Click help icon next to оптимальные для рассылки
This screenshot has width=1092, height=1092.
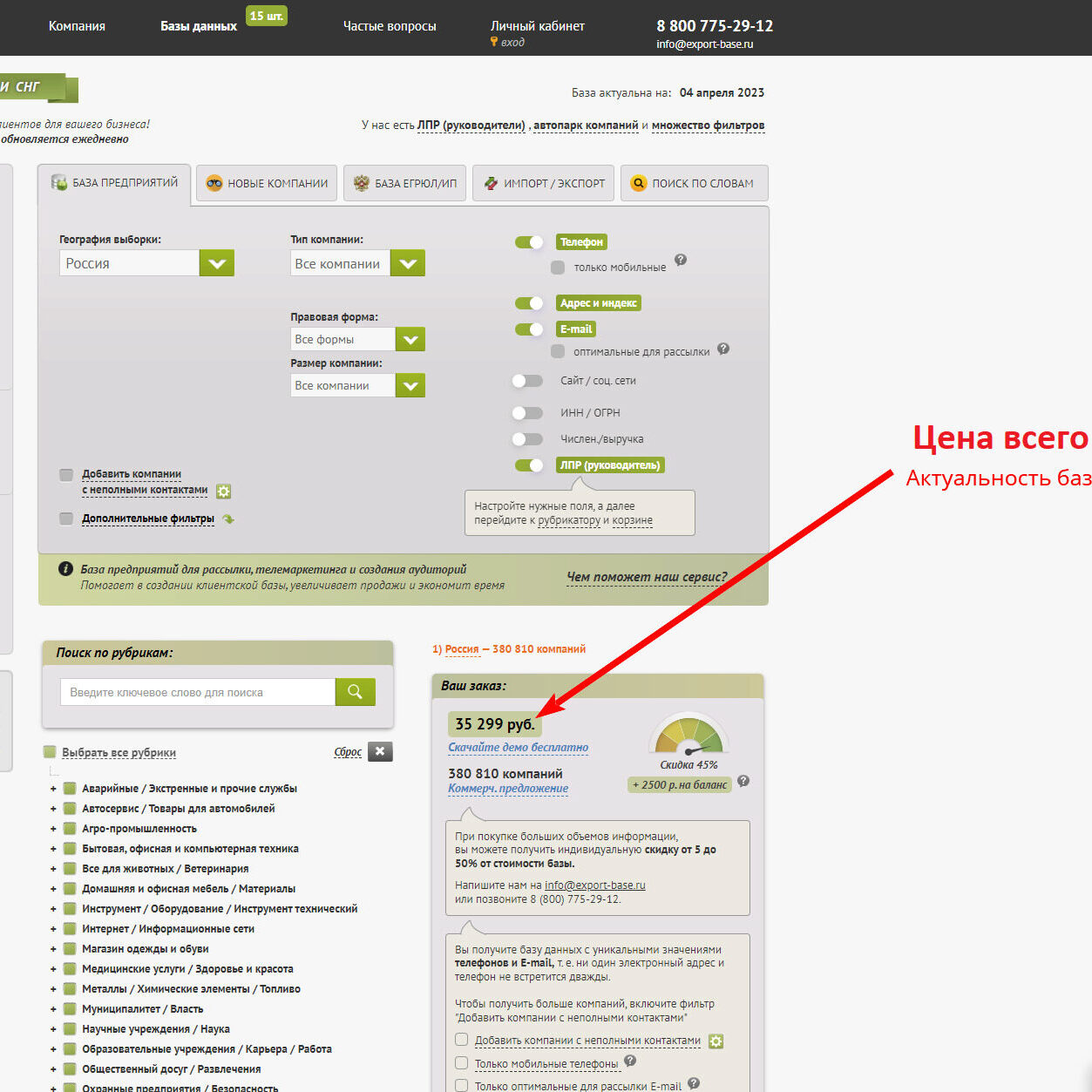click(x=723, y=349)
